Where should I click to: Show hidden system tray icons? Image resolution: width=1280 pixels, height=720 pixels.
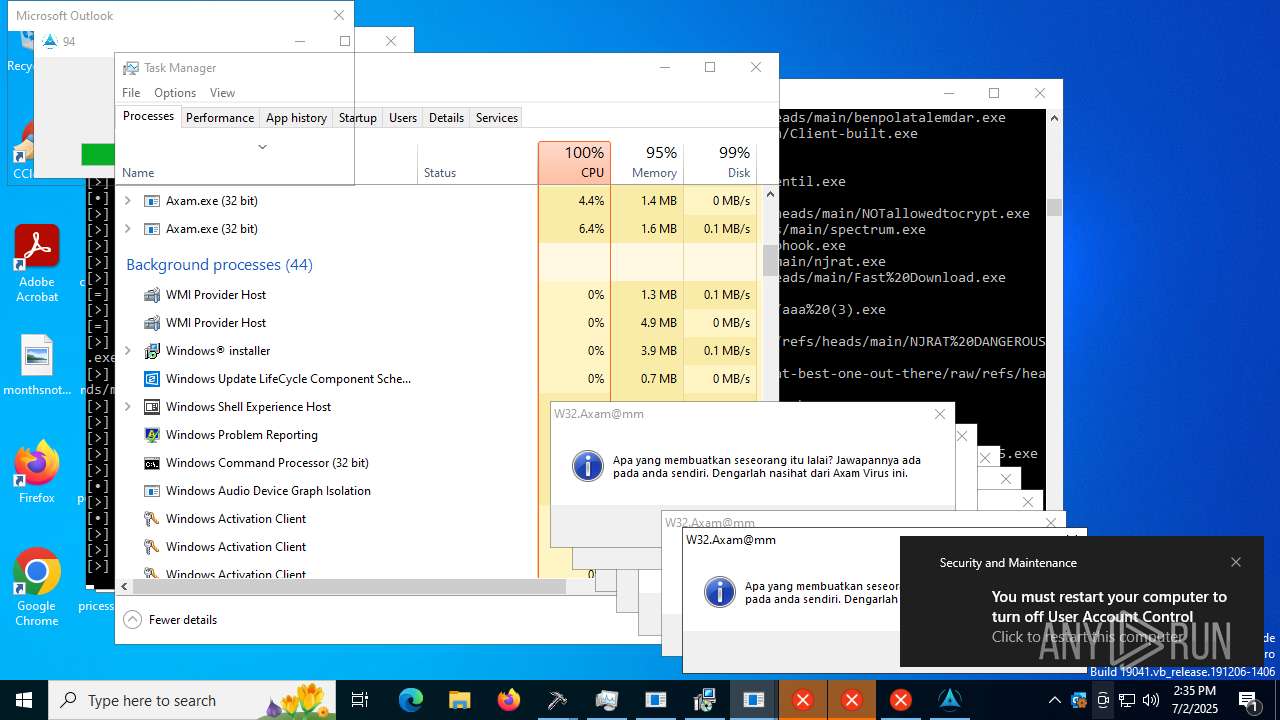tap(1054, 700)
